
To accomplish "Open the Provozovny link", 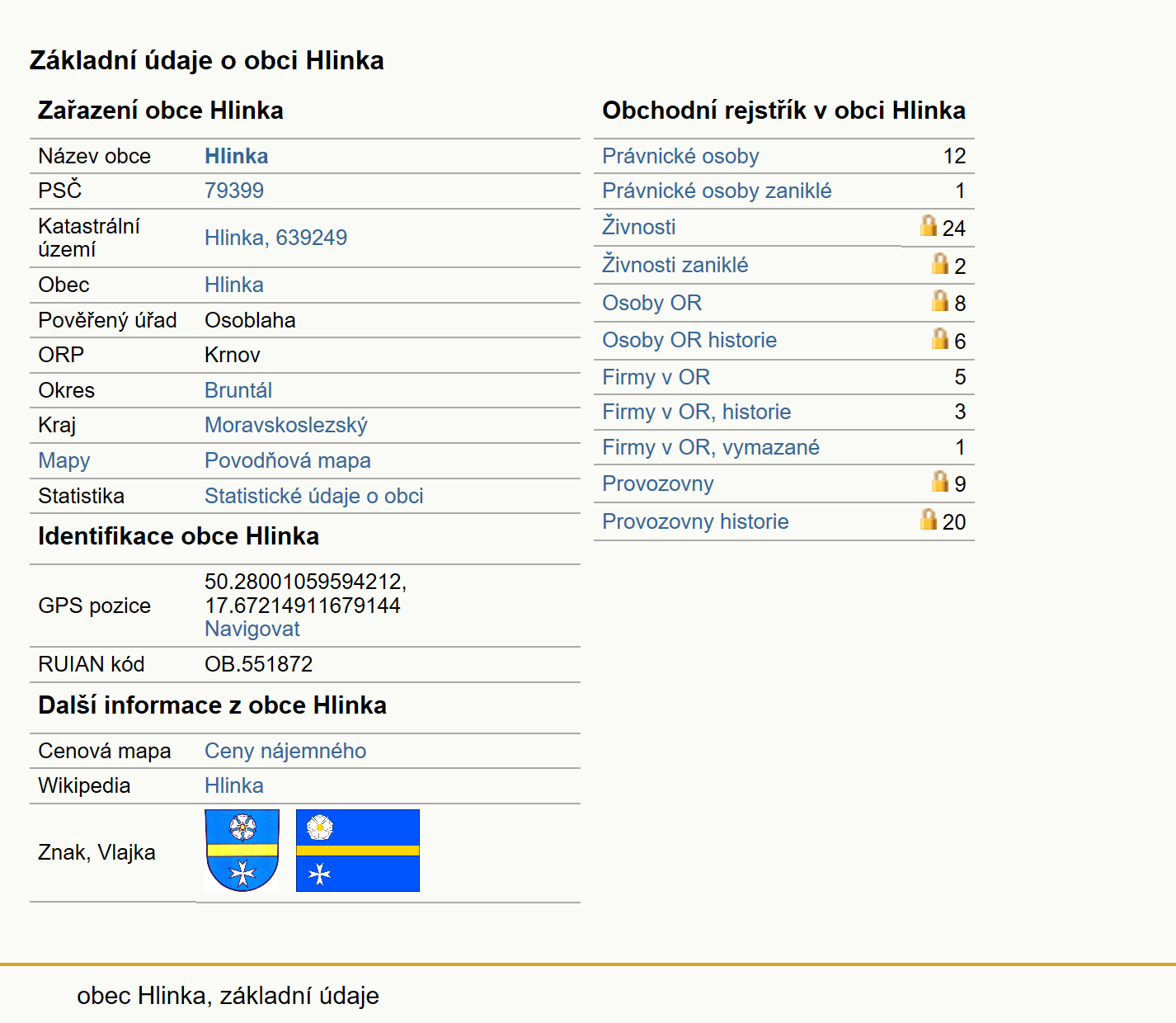I will tap(658, 483).
